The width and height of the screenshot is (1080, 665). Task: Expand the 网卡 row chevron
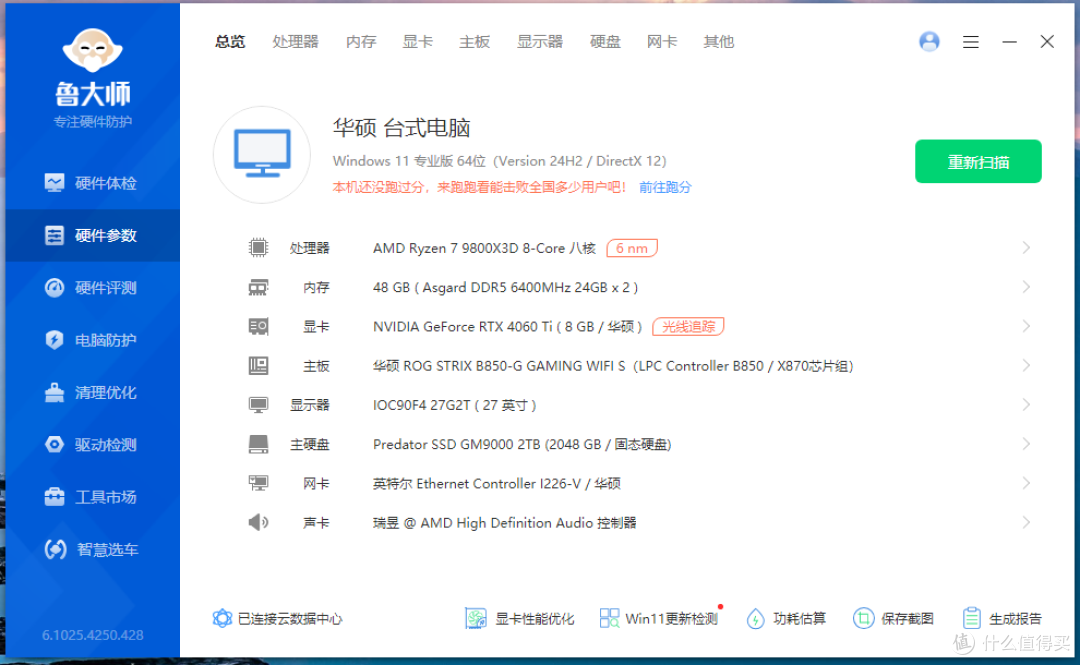(1026, 483)
